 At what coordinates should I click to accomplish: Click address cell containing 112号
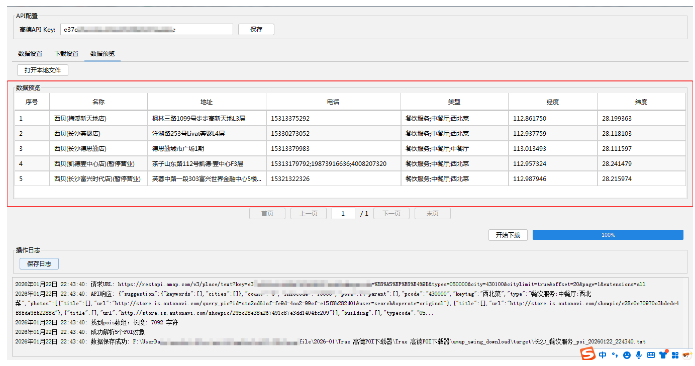pyautogui.click(x=207, y=164)
